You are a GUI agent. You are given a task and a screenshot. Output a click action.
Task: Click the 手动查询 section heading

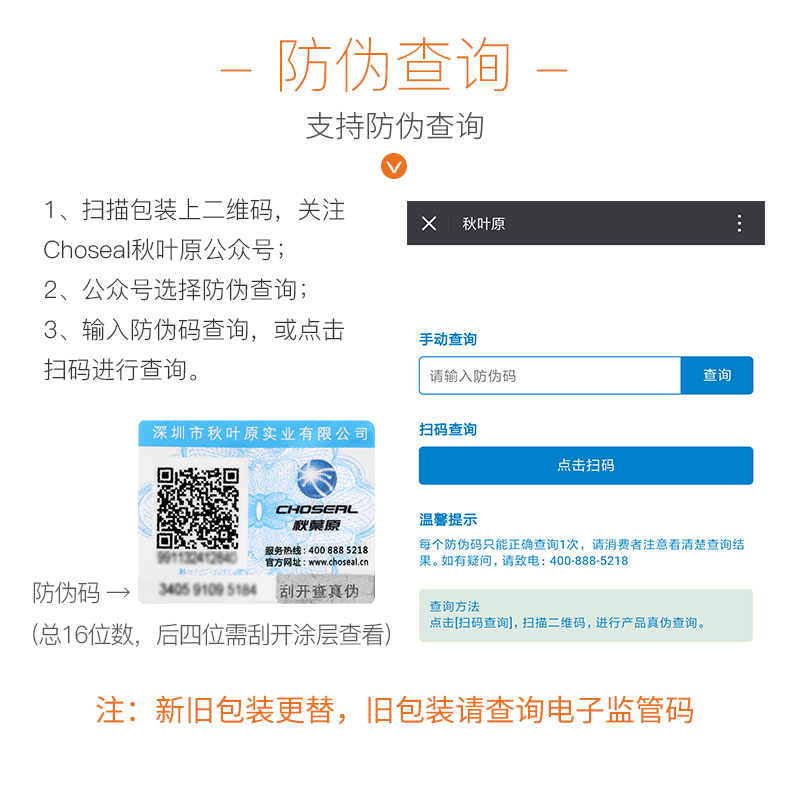tap(448, 339)
